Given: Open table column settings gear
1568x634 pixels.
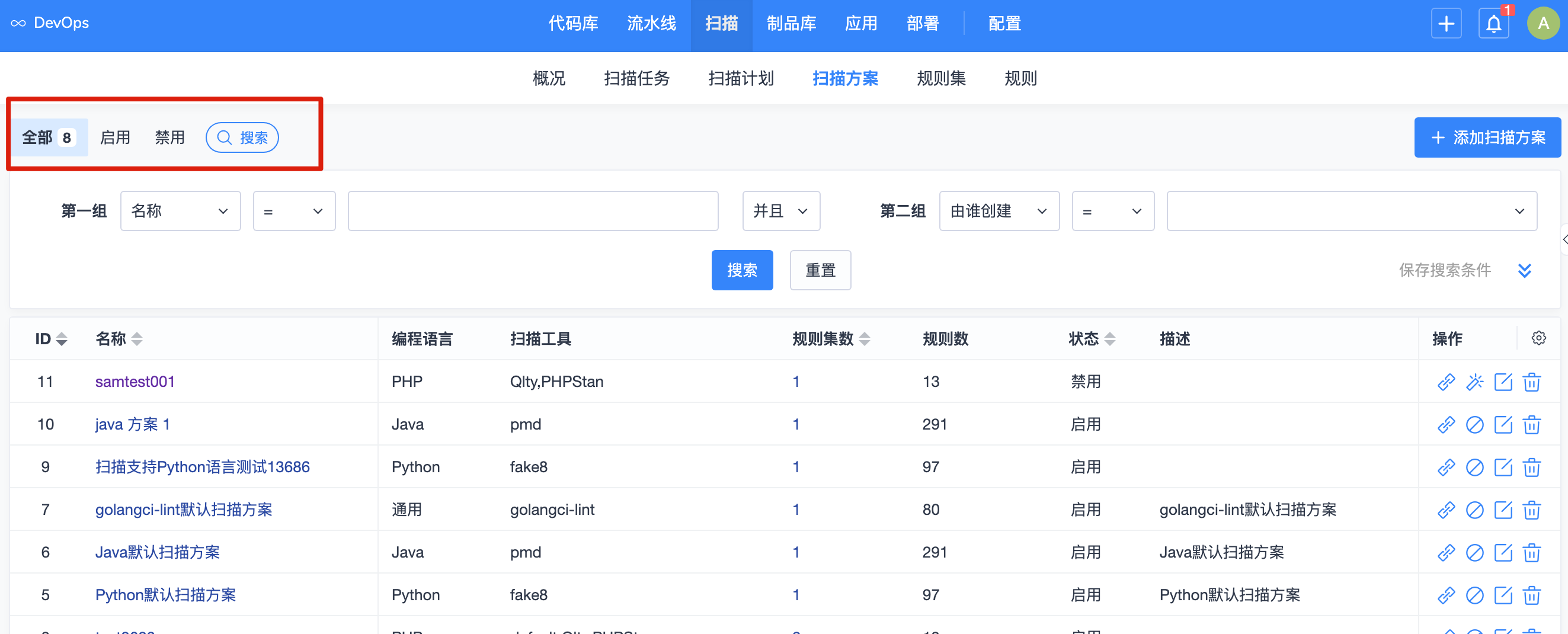Looking at the screenshot, I should pos(1538,338).
